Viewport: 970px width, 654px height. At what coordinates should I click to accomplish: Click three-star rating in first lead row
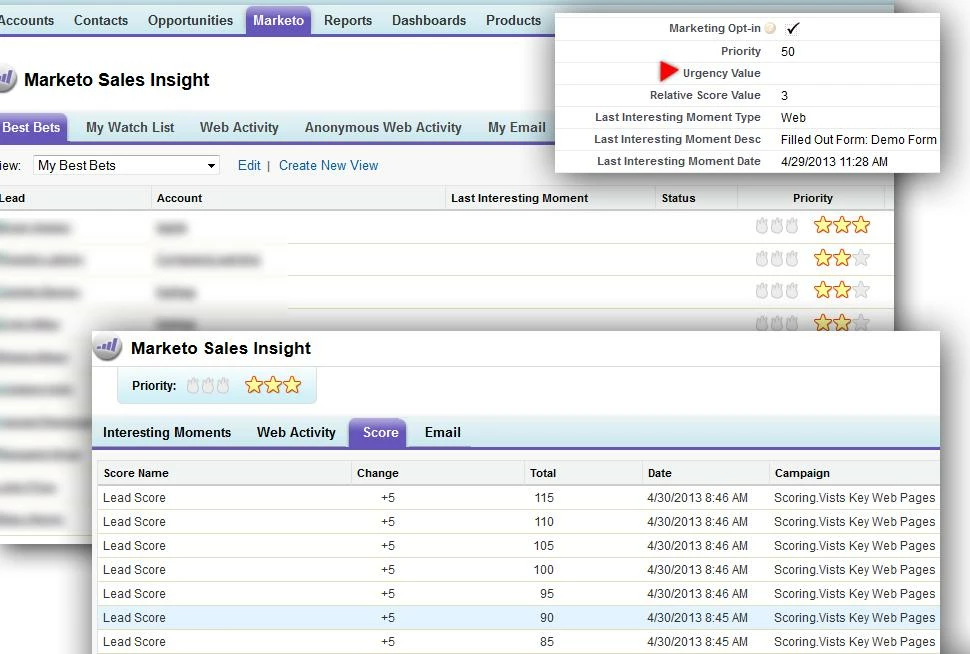(x=841, y=225)
